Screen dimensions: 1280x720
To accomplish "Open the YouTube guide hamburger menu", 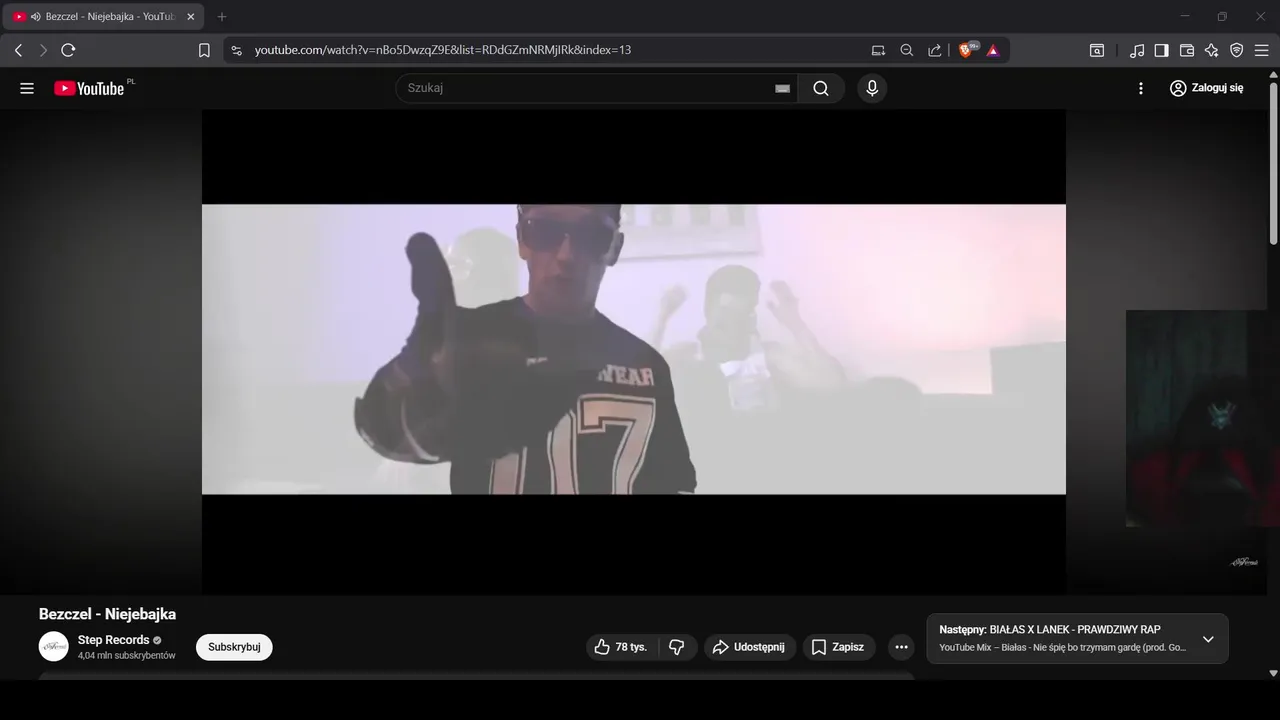I will (27, 88).
